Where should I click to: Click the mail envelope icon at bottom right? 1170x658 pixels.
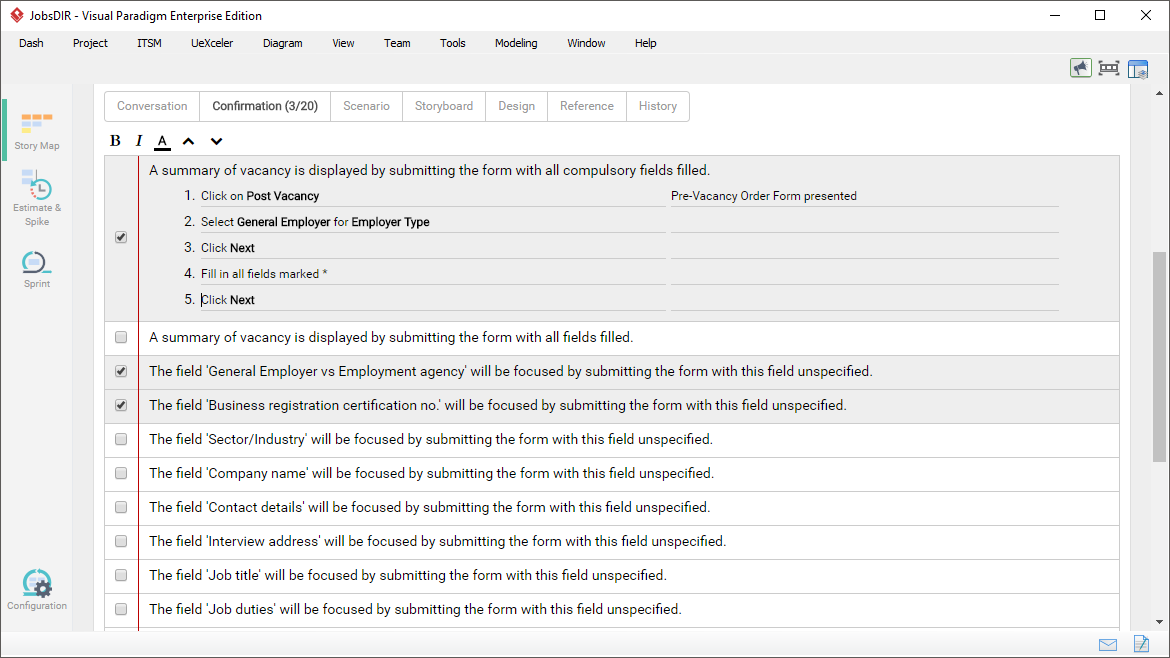click(1107, 644)
